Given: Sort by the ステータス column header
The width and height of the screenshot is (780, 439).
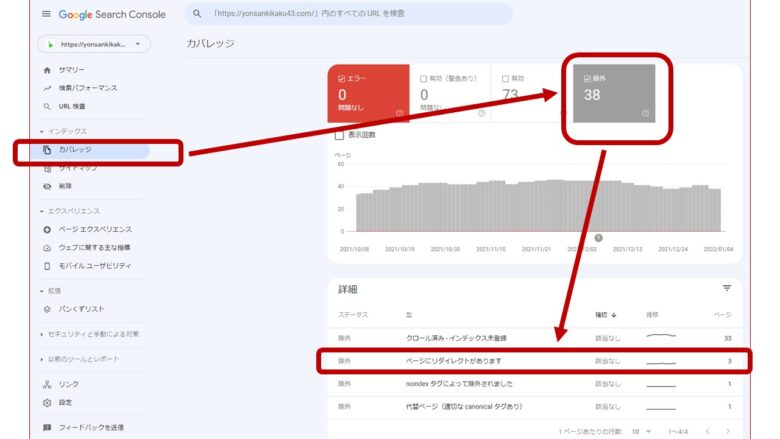Looking at the screenshot, I should click(x=353, y=315).
